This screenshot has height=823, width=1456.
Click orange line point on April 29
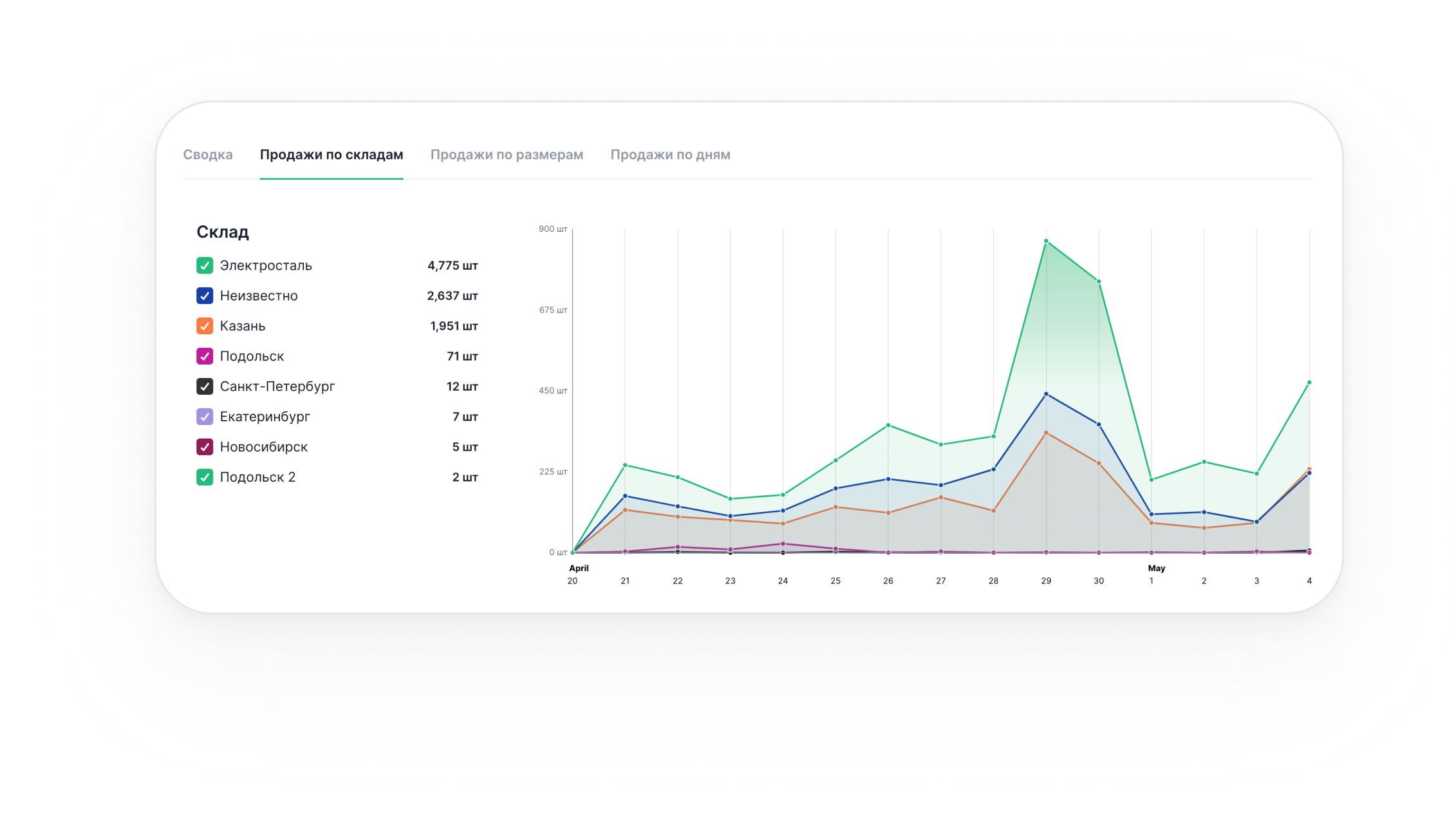click(1046, 433)
